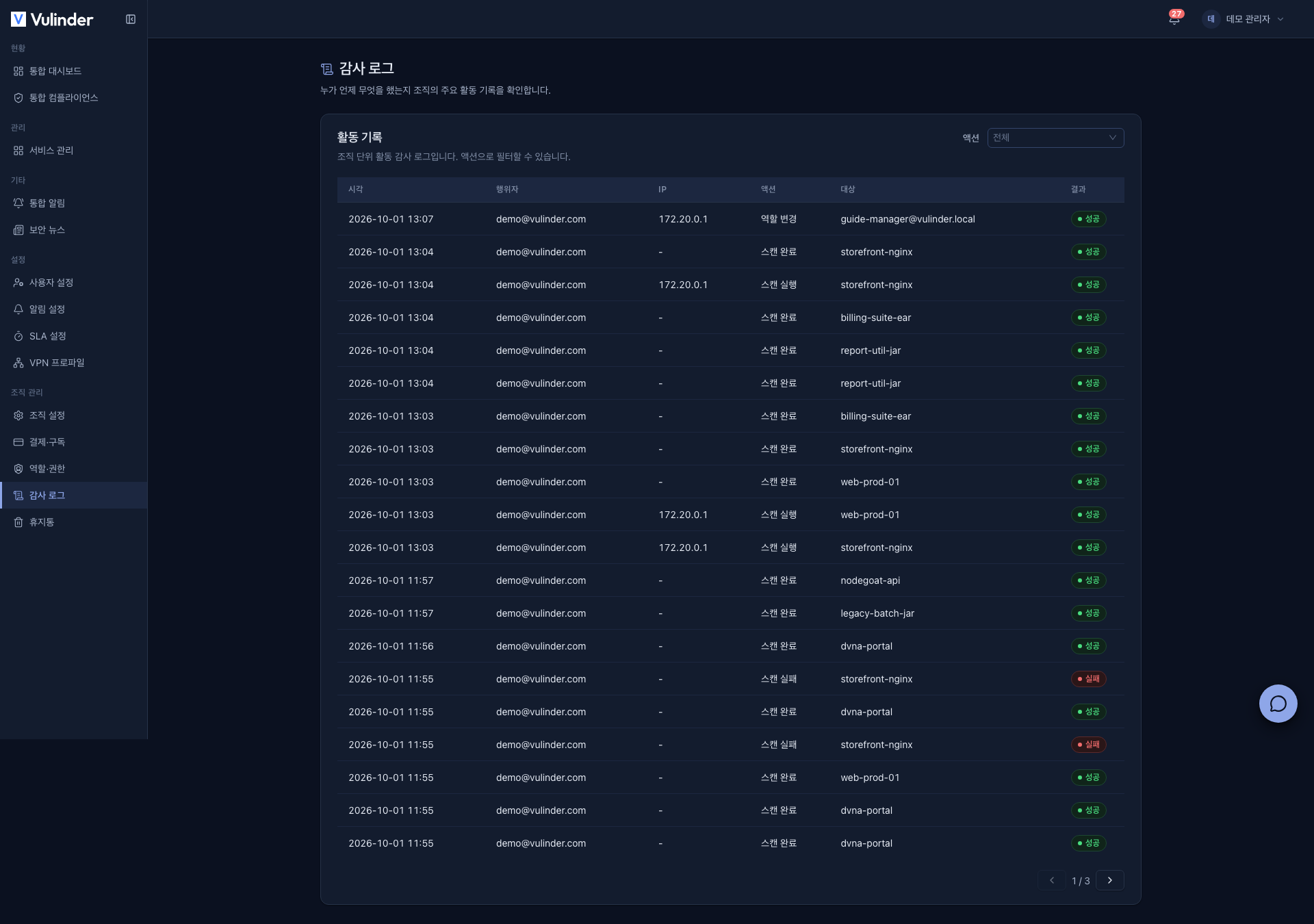This screenshot has width=1314, height=924.
Task: Go to next page of activity log
Action: [x=1109, y=880]
